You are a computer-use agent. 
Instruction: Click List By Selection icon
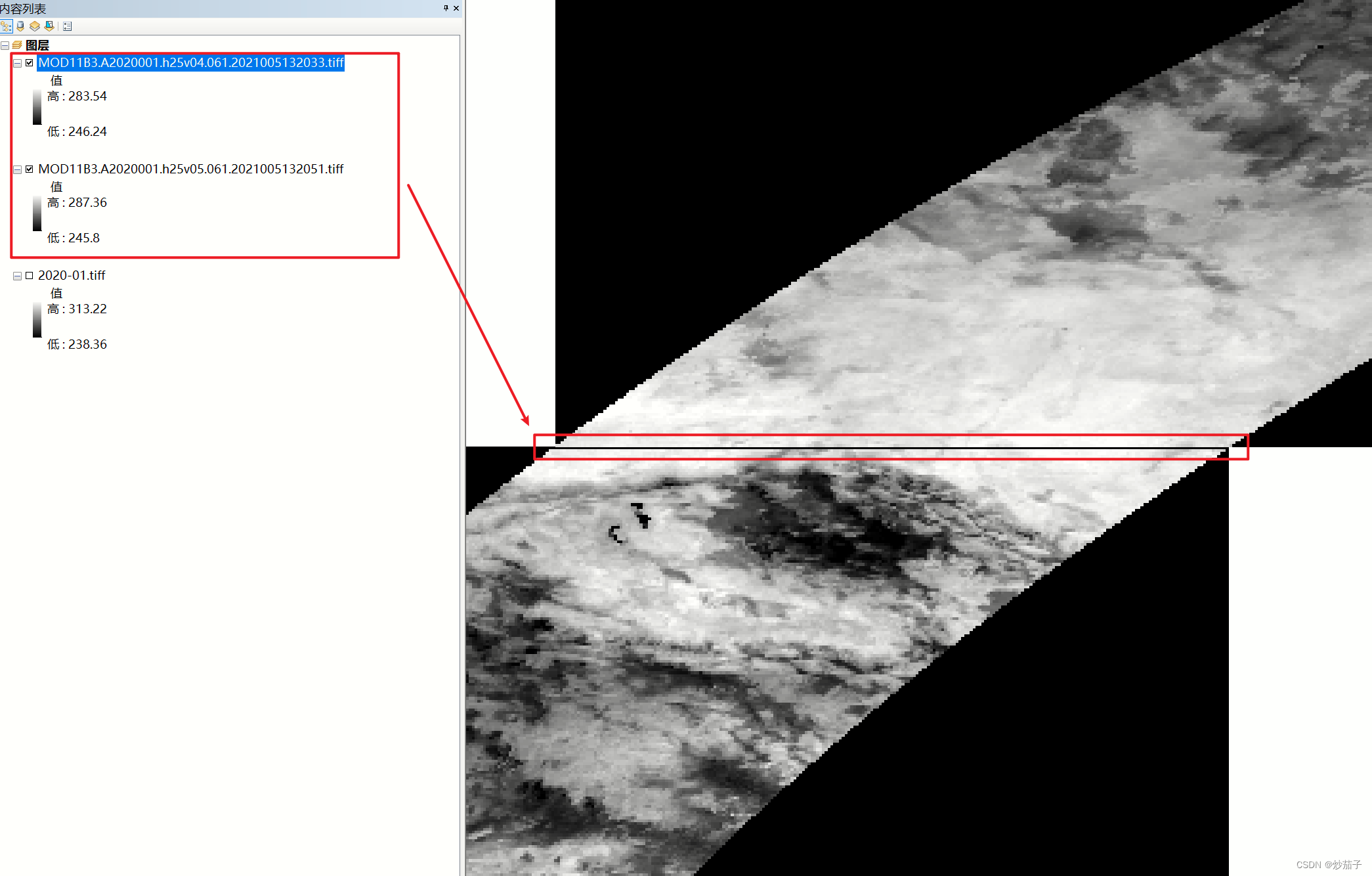coord(49,26)
